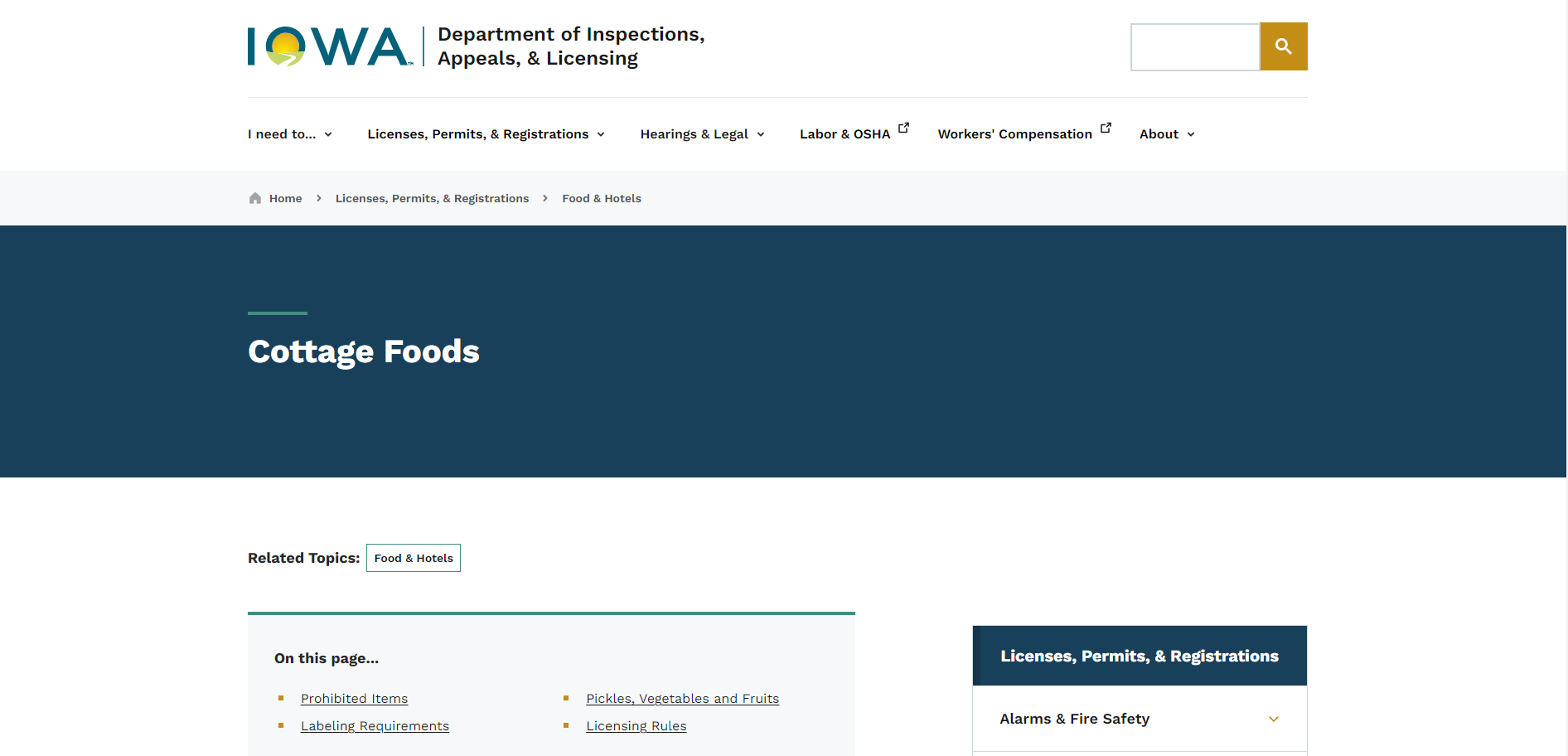Click the Food & Hotels related topic tag
Image resolution: width=1568 pixels, height=756 pixels.
point(414,558)
